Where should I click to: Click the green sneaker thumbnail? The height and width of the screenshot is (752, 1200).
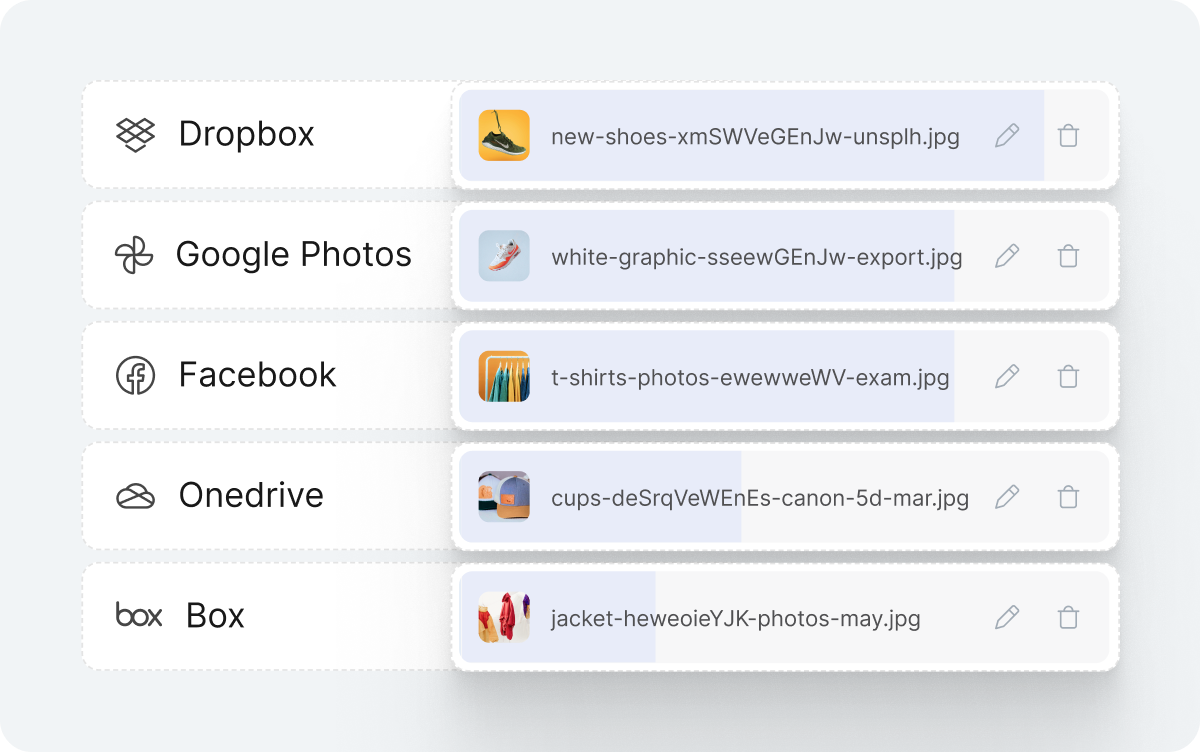tap(504, 135)
